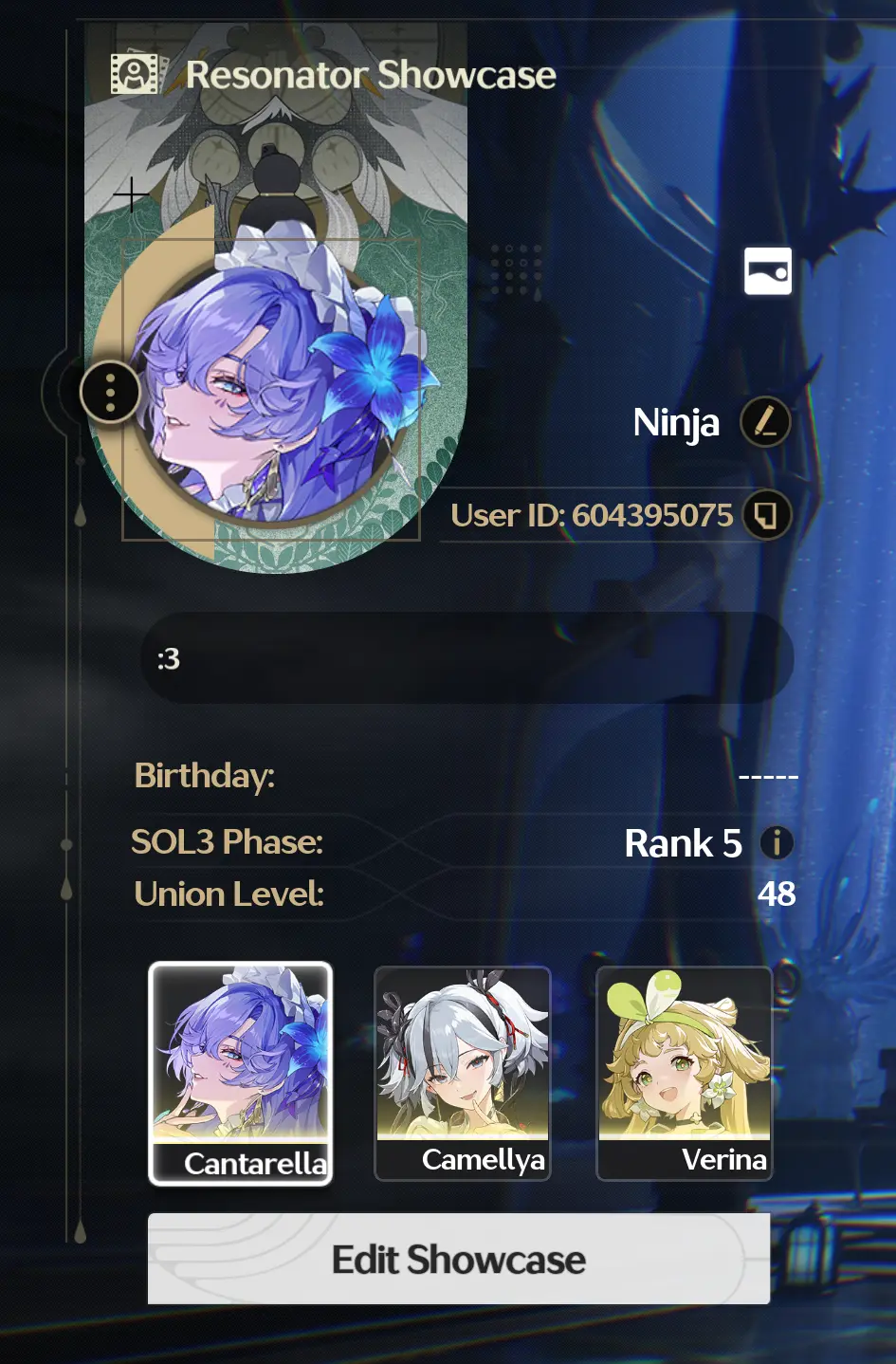The height and width of the screenshot is (1364, 896).
Task: Click the plus crosshair mark near avatar
Action: 131,195
